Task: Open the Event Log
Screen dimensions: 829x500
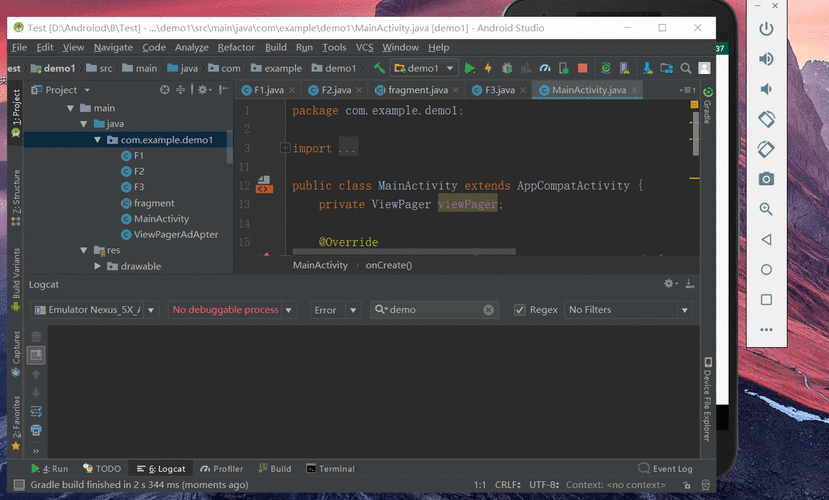Action: pos(665,469)
